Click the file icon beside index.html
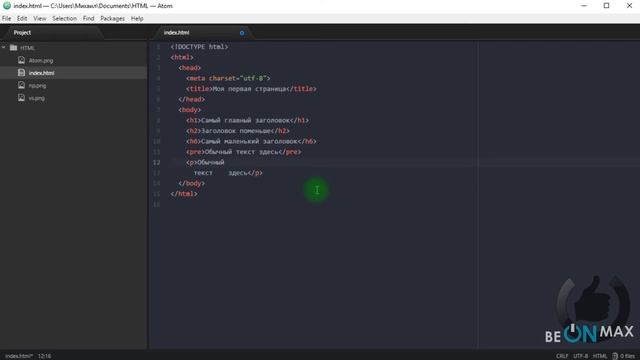 (21, 73)
